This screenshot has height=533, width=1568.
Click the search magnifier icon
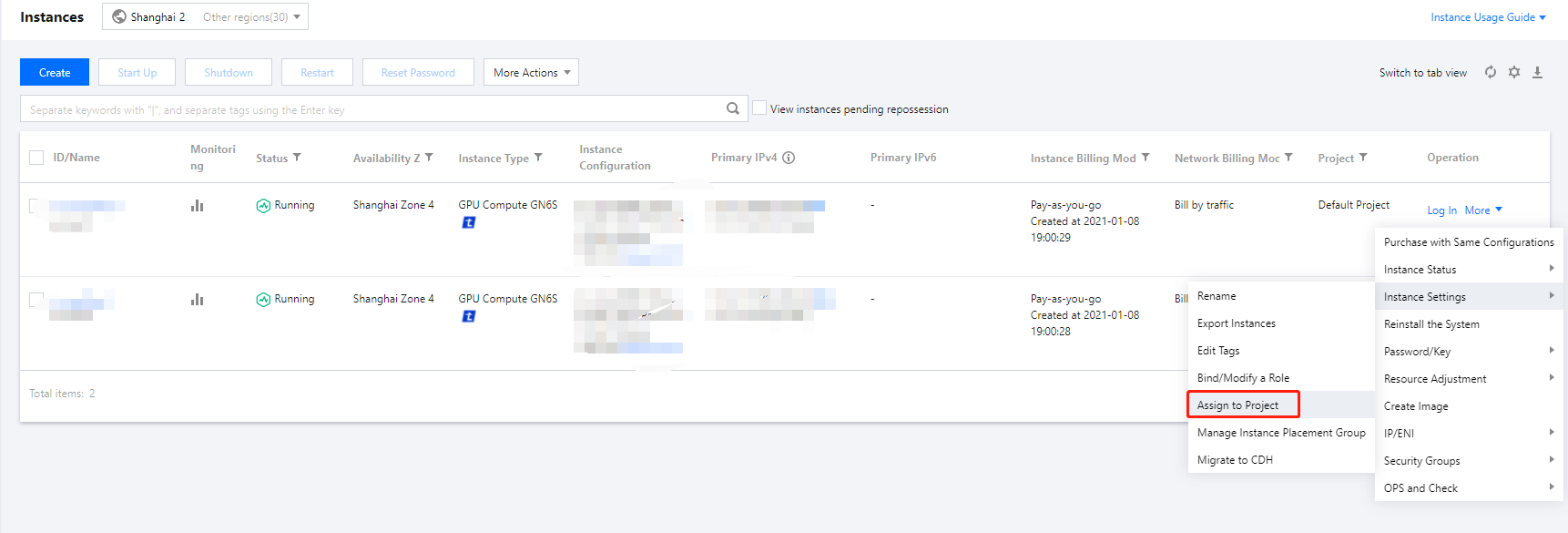point(733,108)
